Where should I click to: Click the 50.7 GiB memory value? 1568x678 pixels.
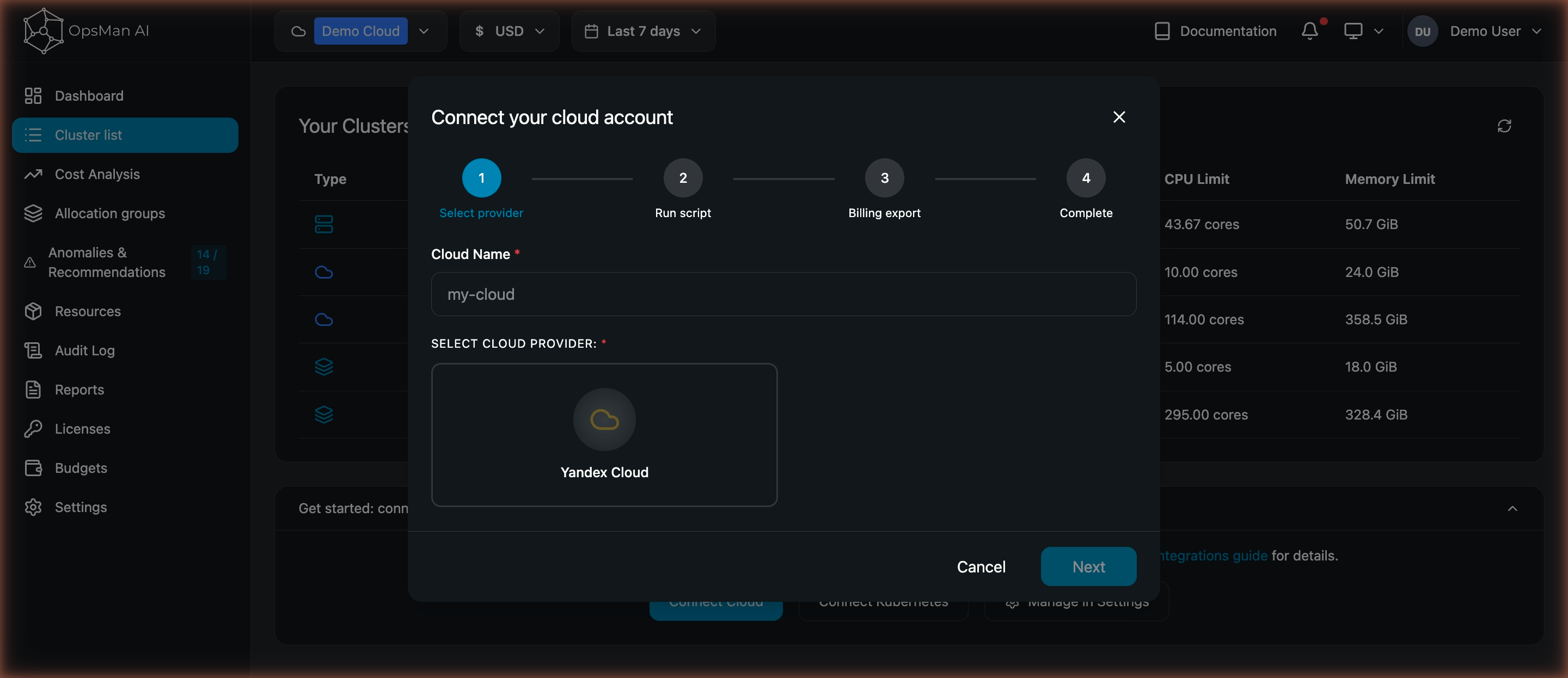click(x=1371, y=224)
